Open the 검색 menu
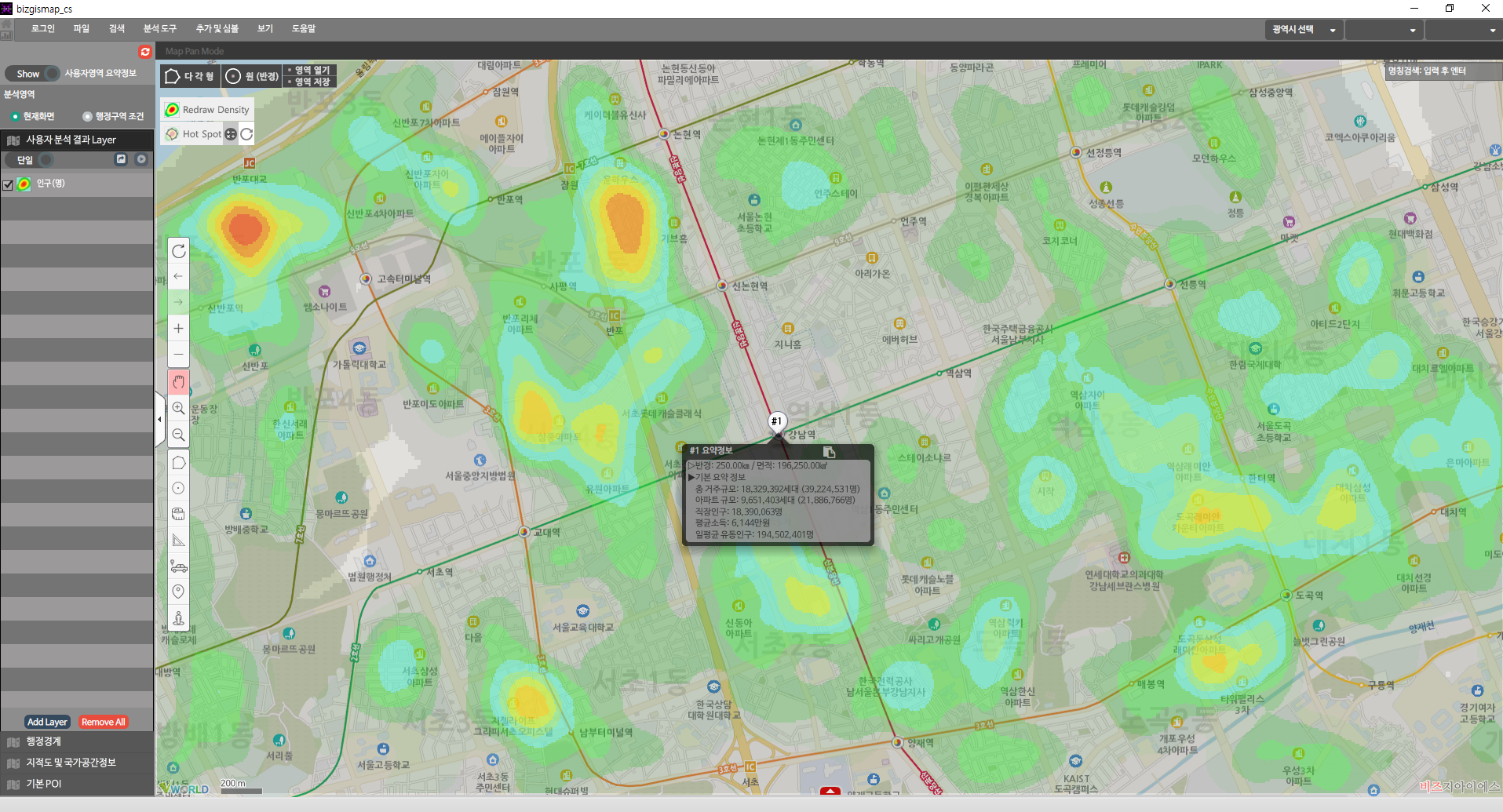Viewport: 1503px width, 812px height. (x=117, y=29)
